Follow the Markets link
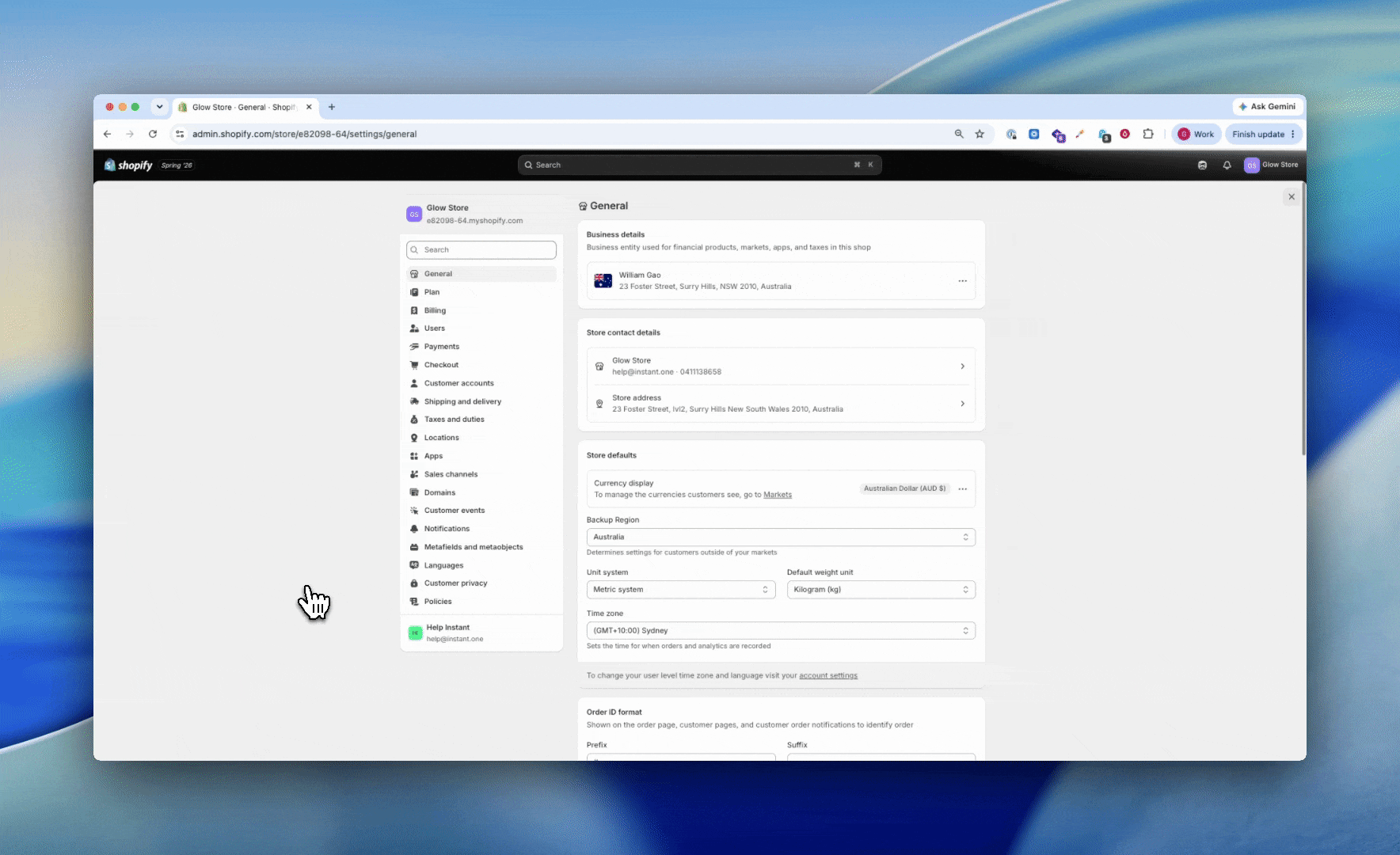 [777, 495]
